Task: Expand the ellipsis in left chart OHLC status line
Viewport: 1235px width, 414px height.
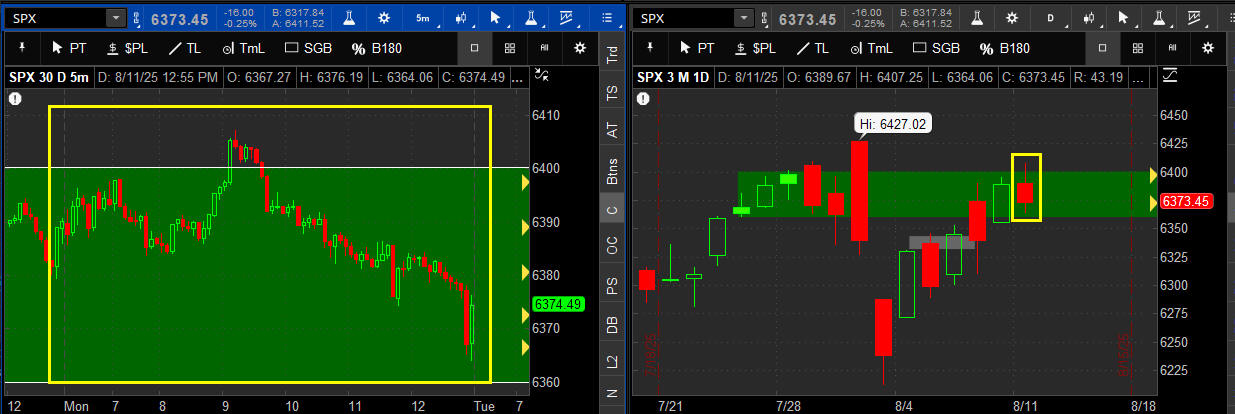Action: pos(516,77)
